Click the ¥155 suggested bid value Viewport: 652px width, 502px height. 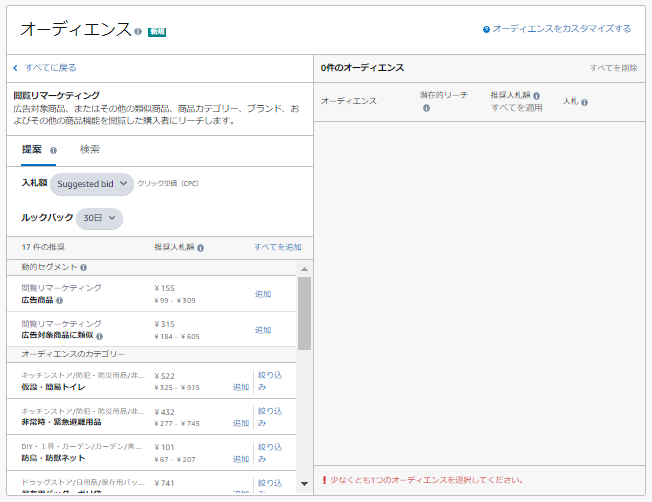[165, 288]
